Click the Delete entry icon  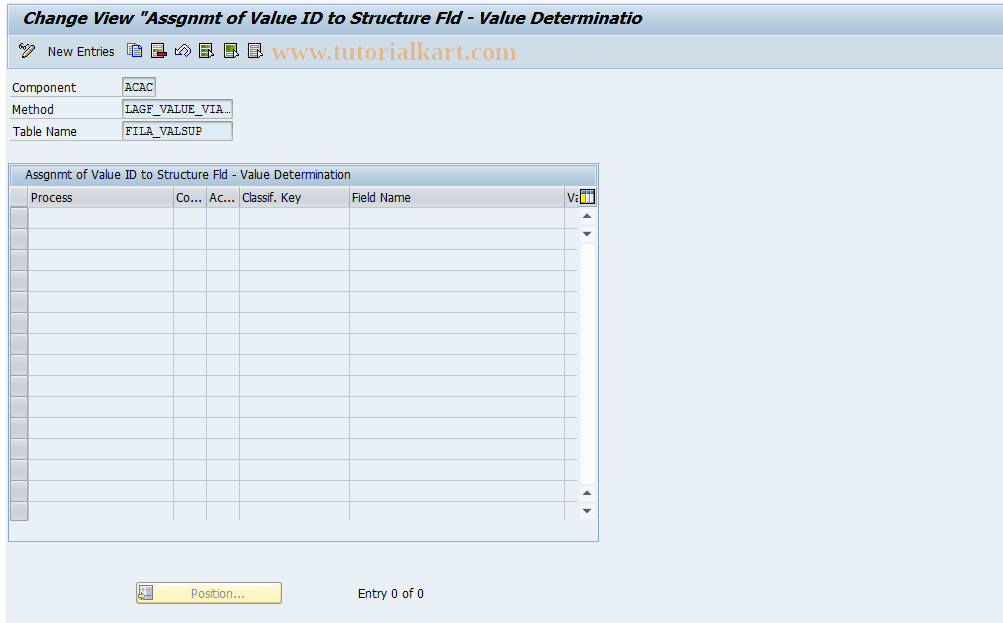click(x=159, y=51)
